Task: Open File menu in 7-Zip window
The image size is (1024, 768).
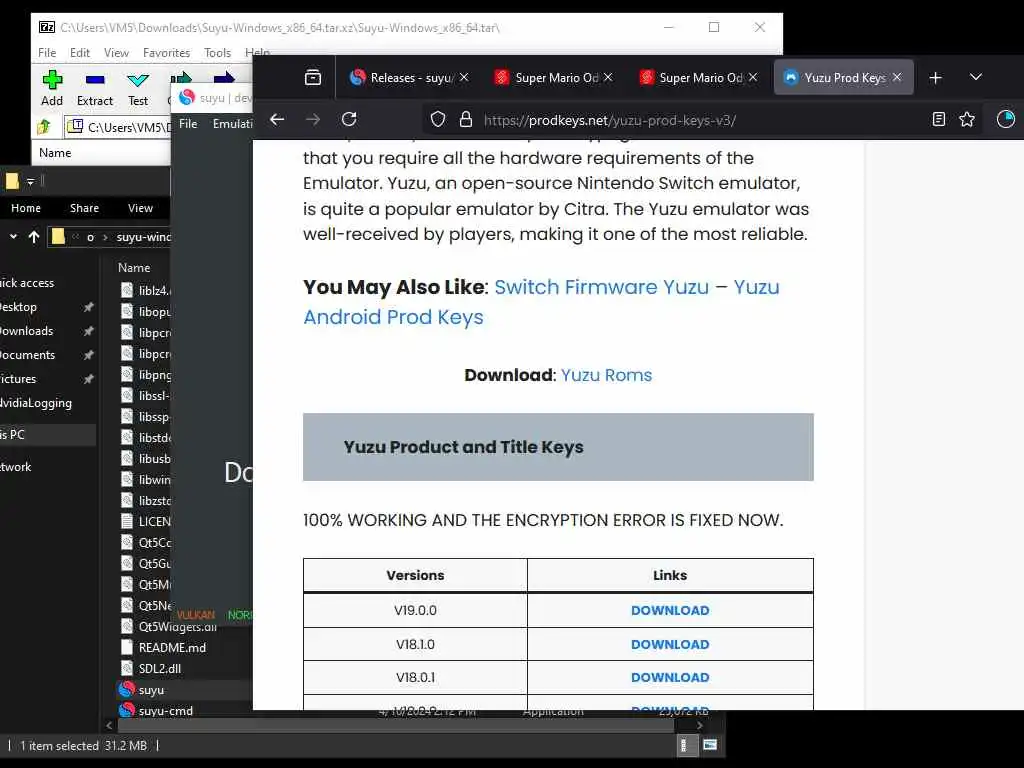Action: 47,53
